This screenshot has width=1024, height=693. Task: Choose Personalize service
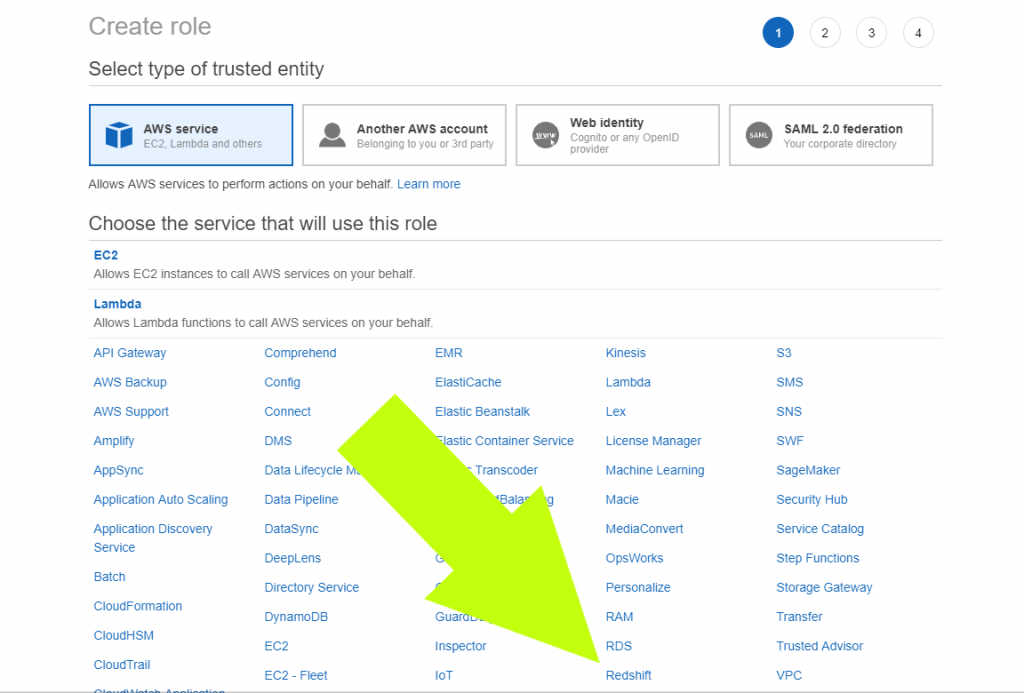point(638,588)
